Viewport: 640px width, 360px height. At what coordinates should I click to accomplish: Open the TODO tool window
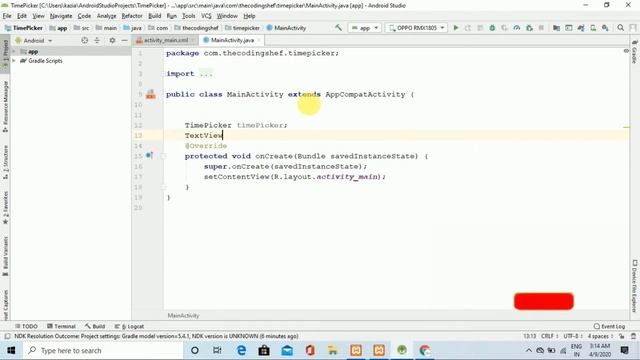click(26, 326)
